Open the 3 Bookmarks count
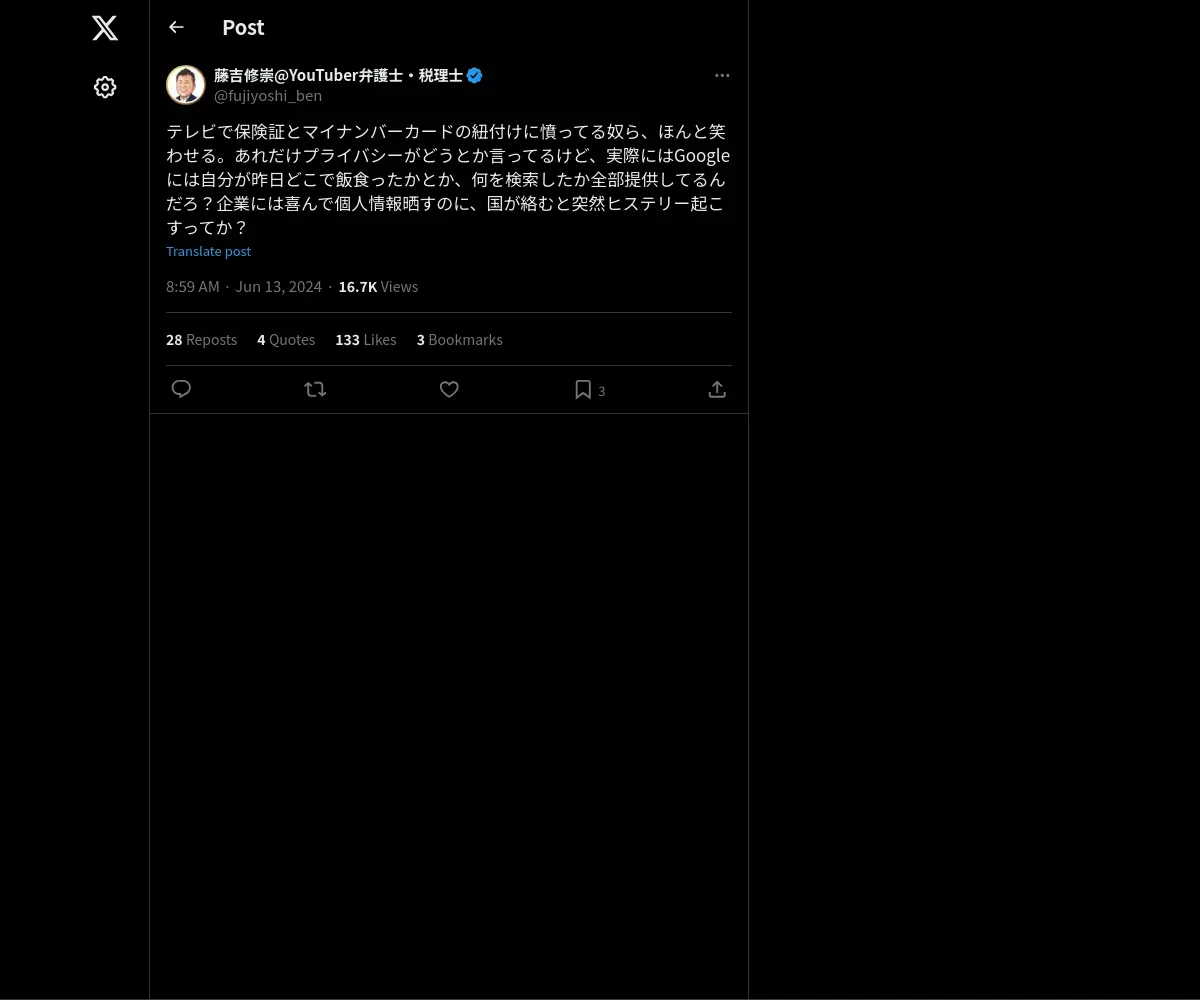1200x1000 pixels. coord(460,340)
